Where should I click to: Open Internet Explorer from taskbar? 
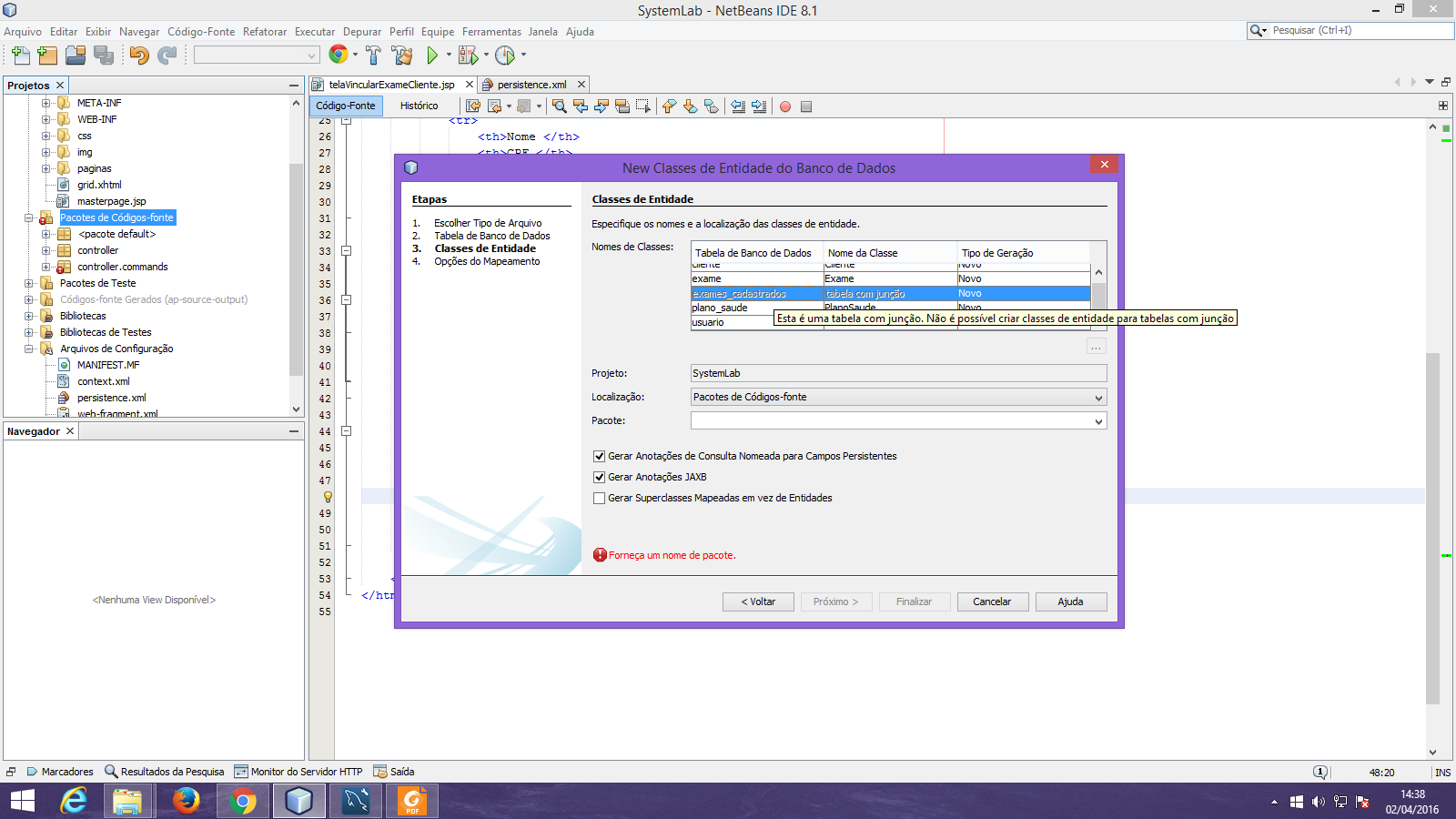[74, 801]
